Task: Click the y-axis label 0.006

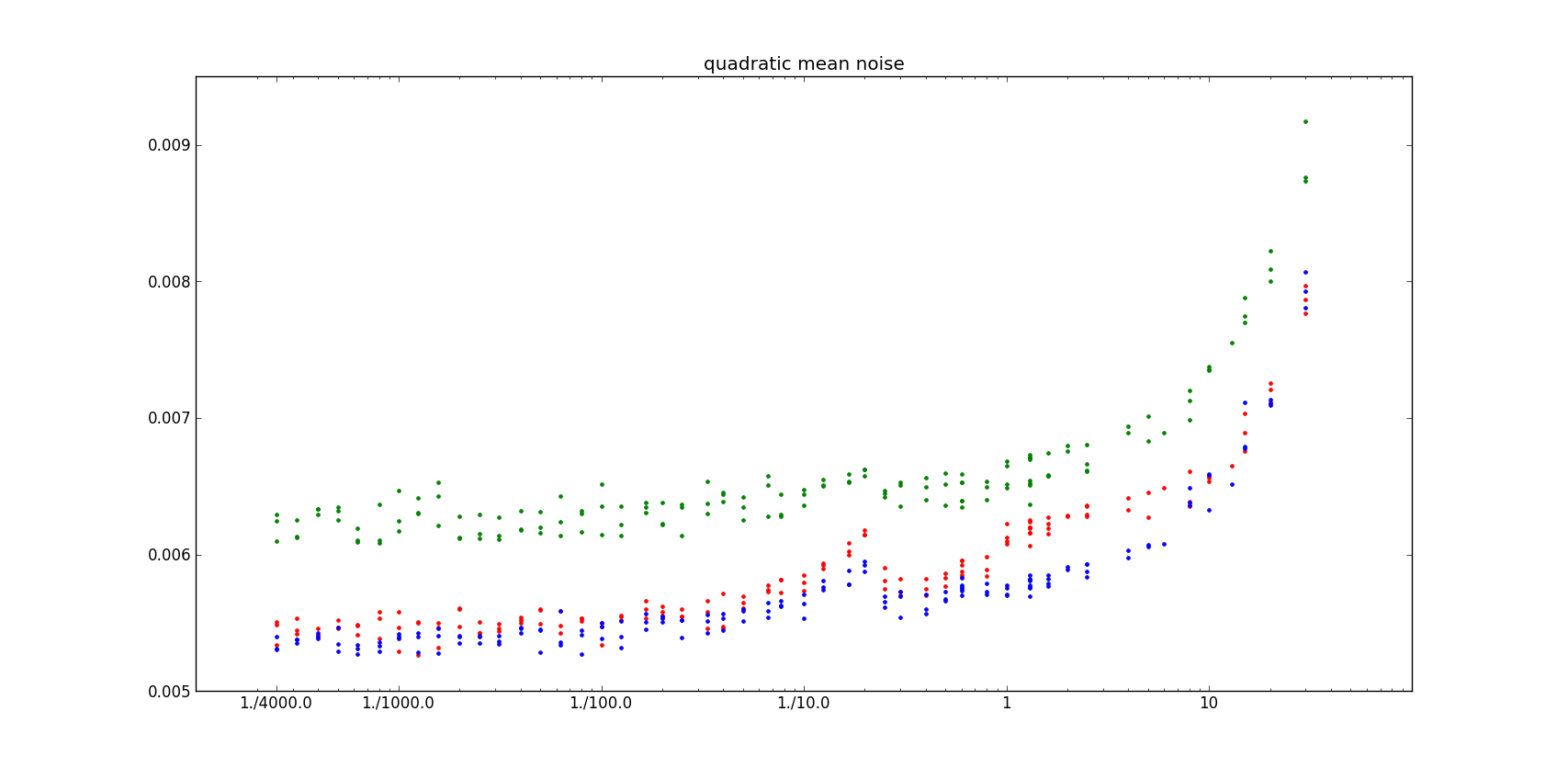Action: pyautogui.click(x=170, y=555)
